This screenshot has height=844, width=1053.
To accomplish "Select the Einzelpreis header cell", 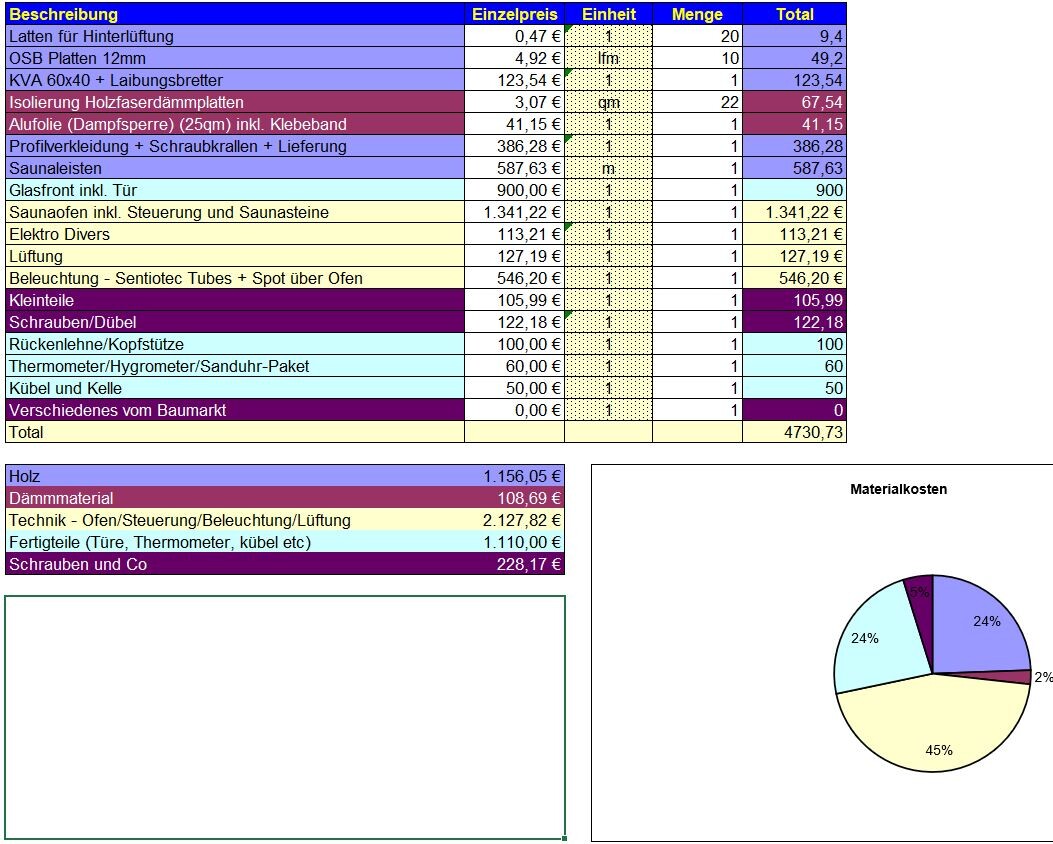I will coord(514,14).
